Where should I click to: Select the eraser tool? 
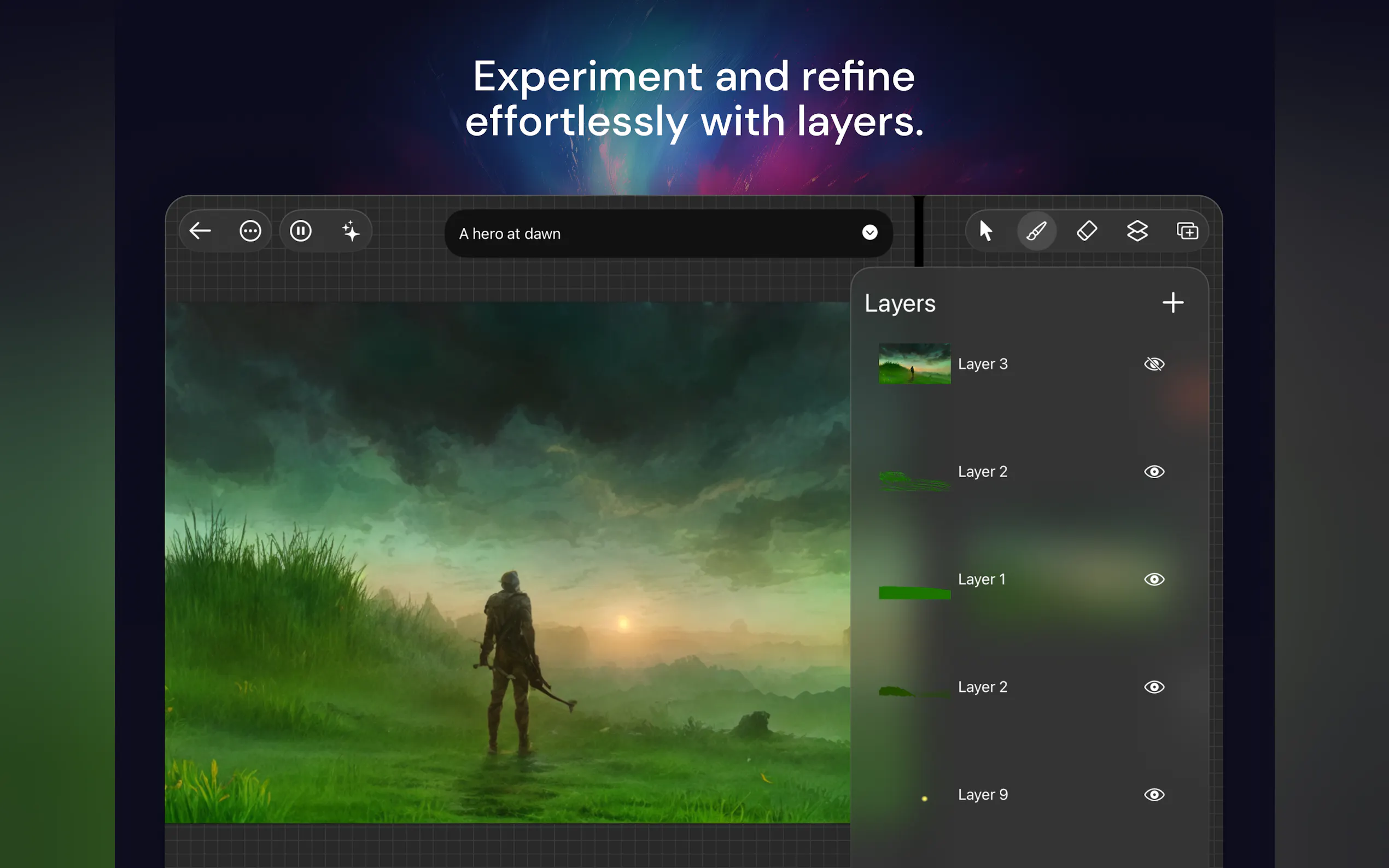pyautogui.click(x=1087, y=231)
